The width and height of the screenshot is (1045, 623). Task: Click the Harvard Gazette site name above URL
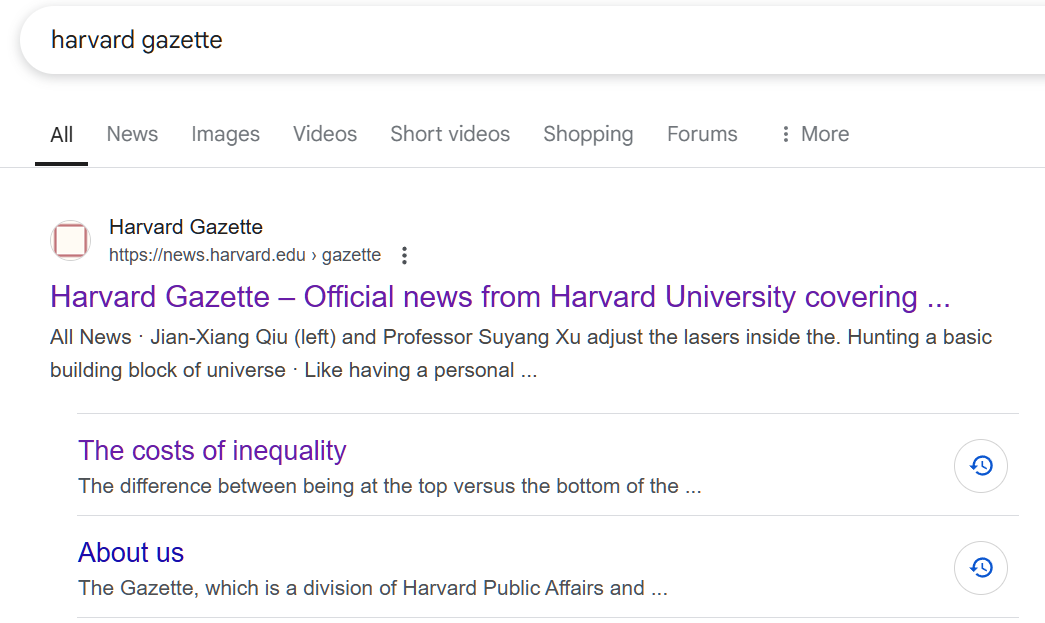pos(186,227)
